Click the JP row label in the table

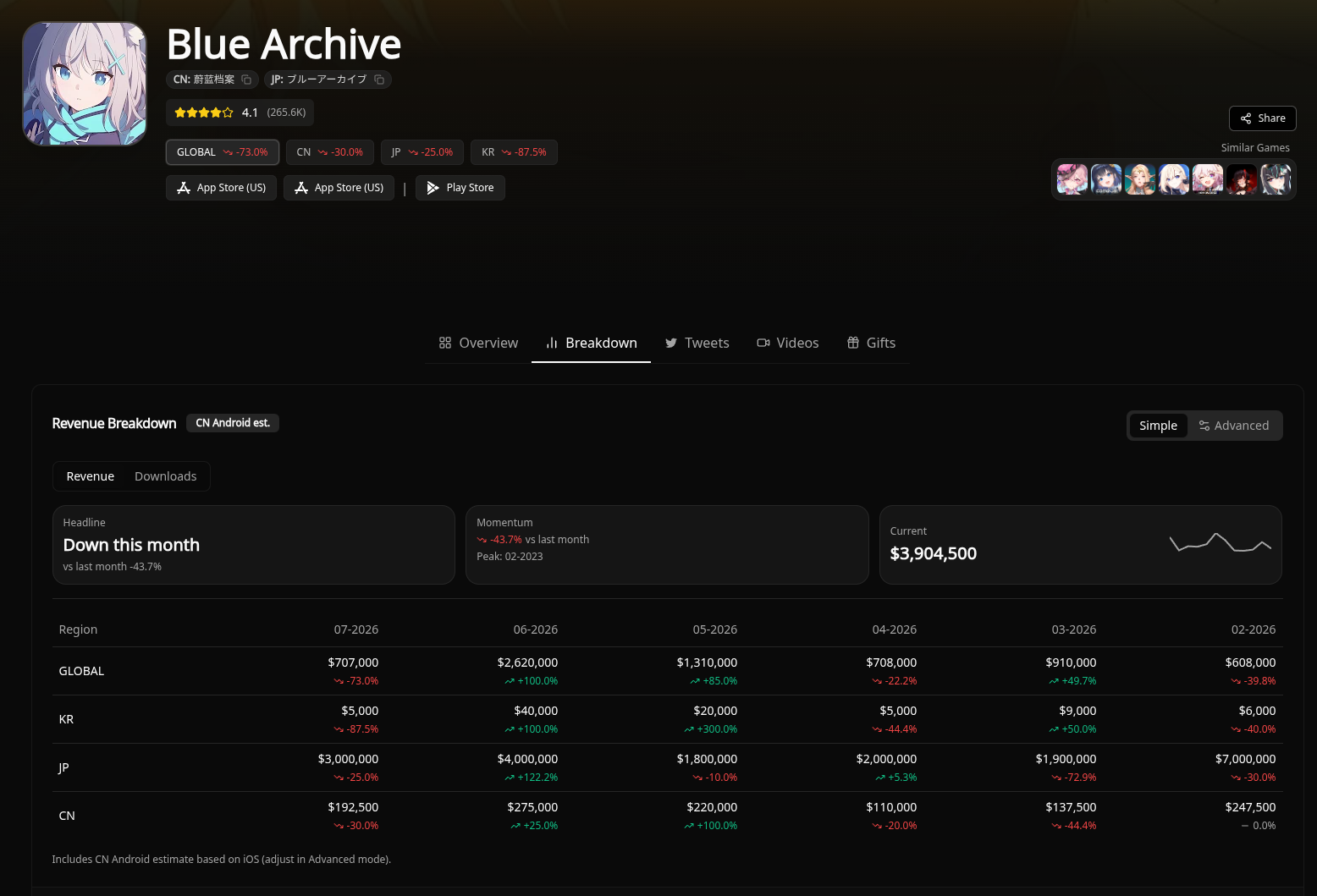click(x=63, y=767)
